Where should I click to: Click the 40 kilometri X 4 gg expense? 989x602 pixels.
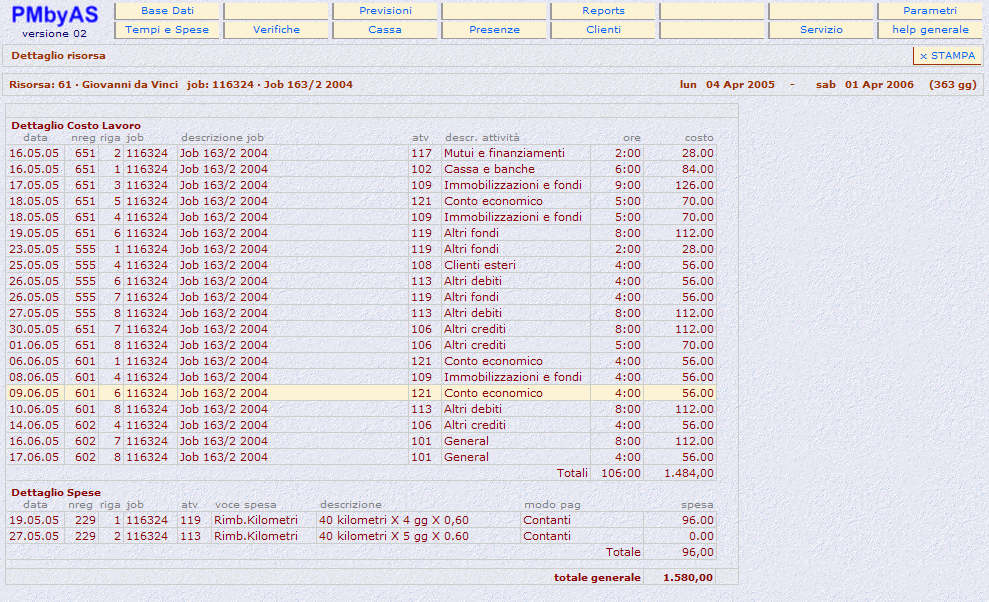click(393, 520)
